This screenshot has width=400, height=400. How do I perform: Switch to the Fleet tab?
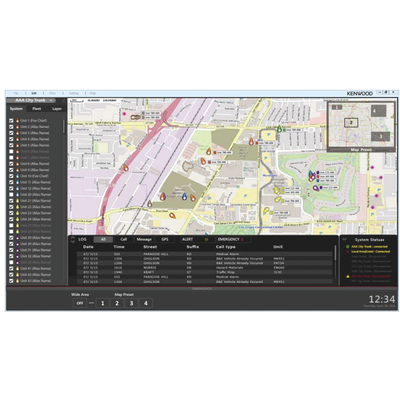pyautogui.click(x=37, y=109)
